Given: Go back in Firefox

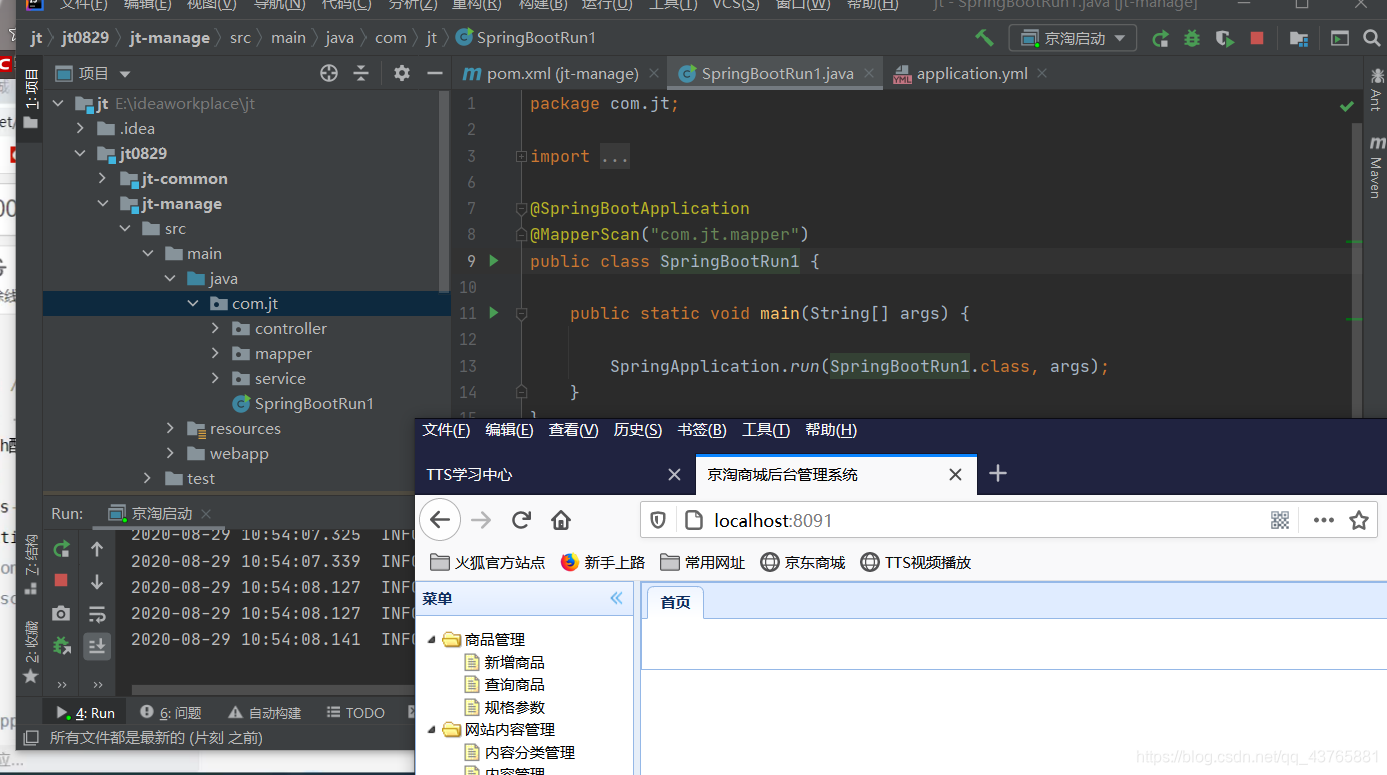Looking at the screenshot, I should (440, 520).
